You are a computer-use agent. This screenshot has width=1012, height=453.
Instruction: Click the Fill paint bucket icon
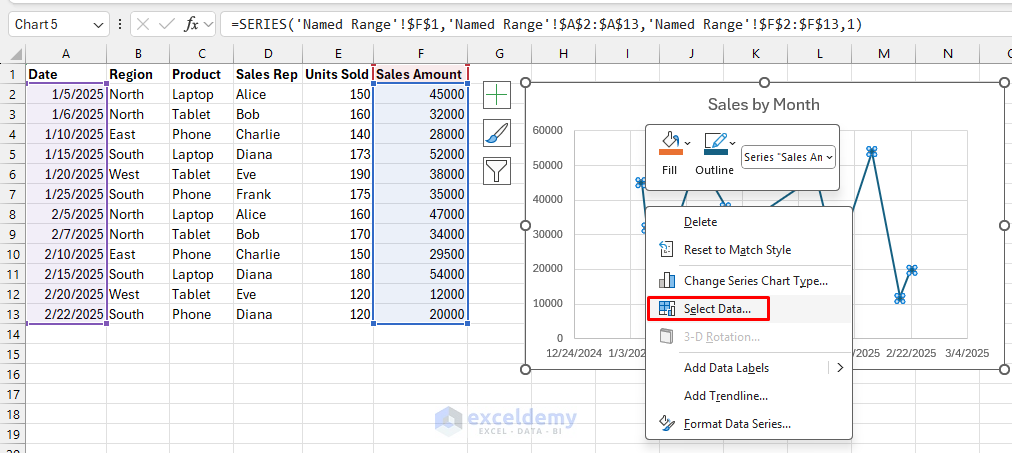click(670, 140)
